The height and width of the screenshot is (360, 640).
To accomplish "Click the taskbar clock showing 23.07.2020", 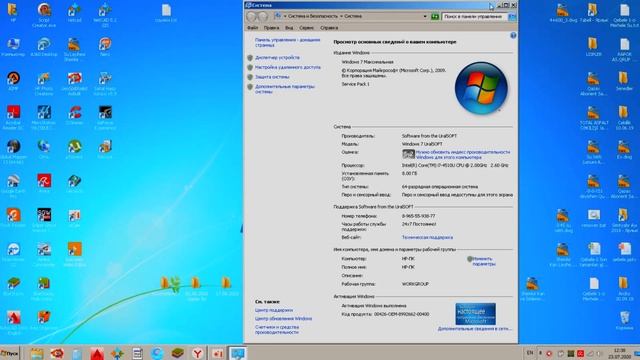I will (x=619, y=353).
